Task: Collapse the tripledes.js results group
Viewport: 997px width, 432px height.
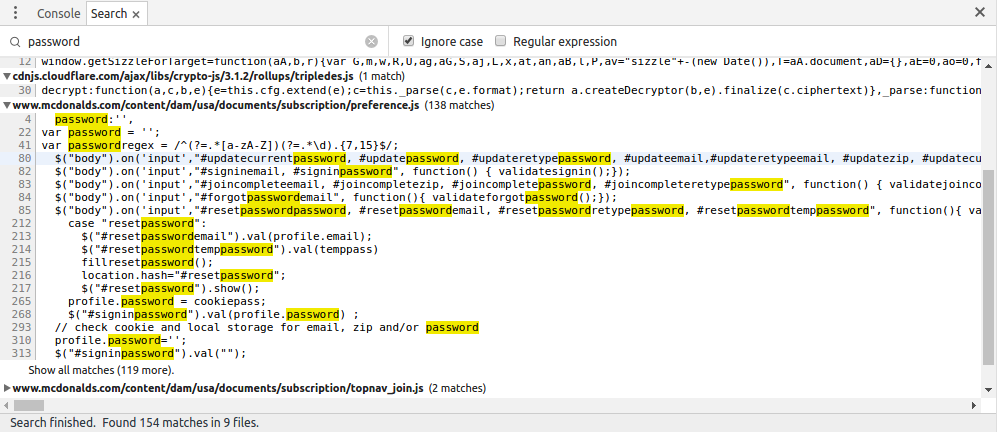Action: (7, 76)
